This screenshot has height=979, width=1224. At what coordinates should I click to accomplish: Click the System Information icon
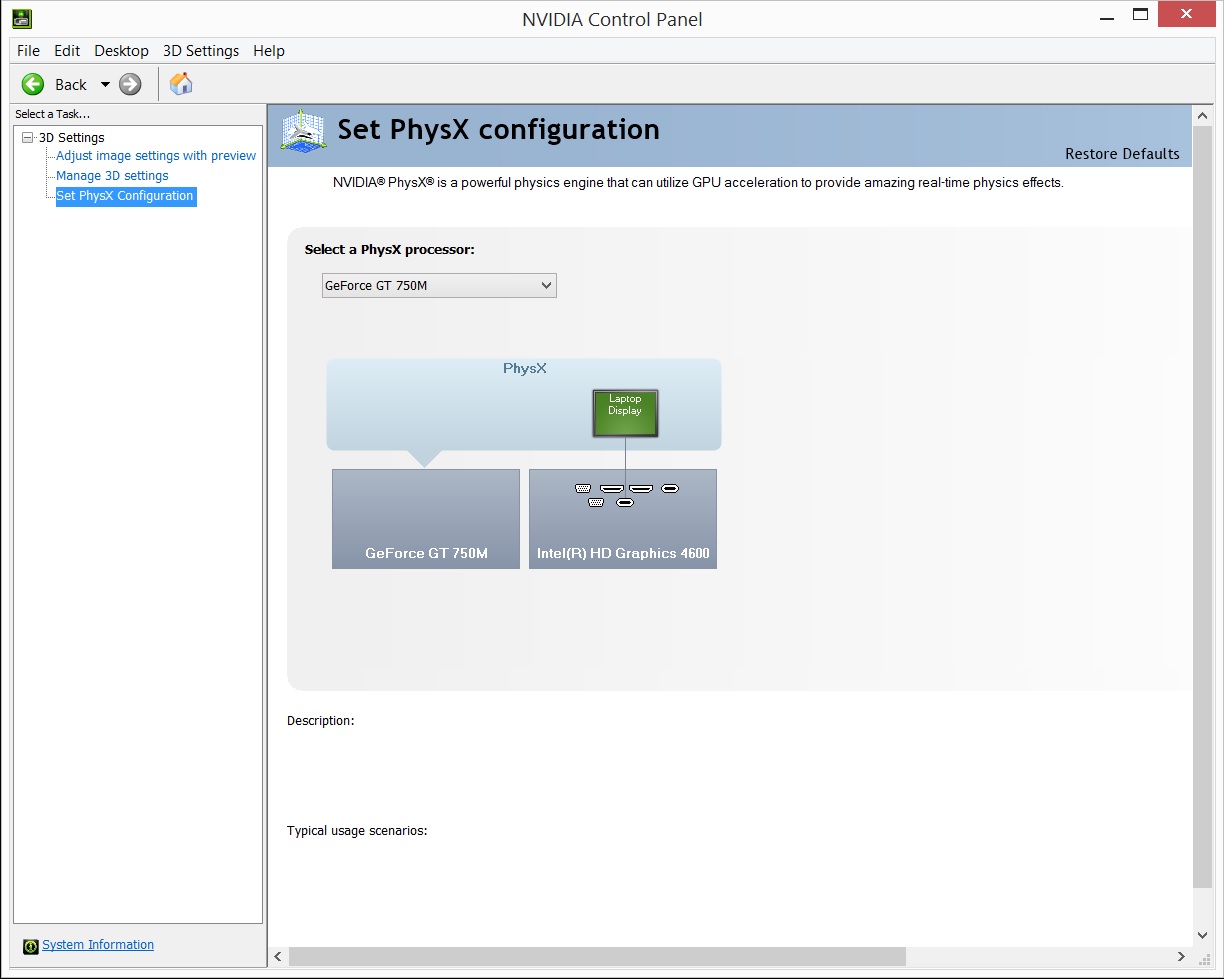coord(31,945)
